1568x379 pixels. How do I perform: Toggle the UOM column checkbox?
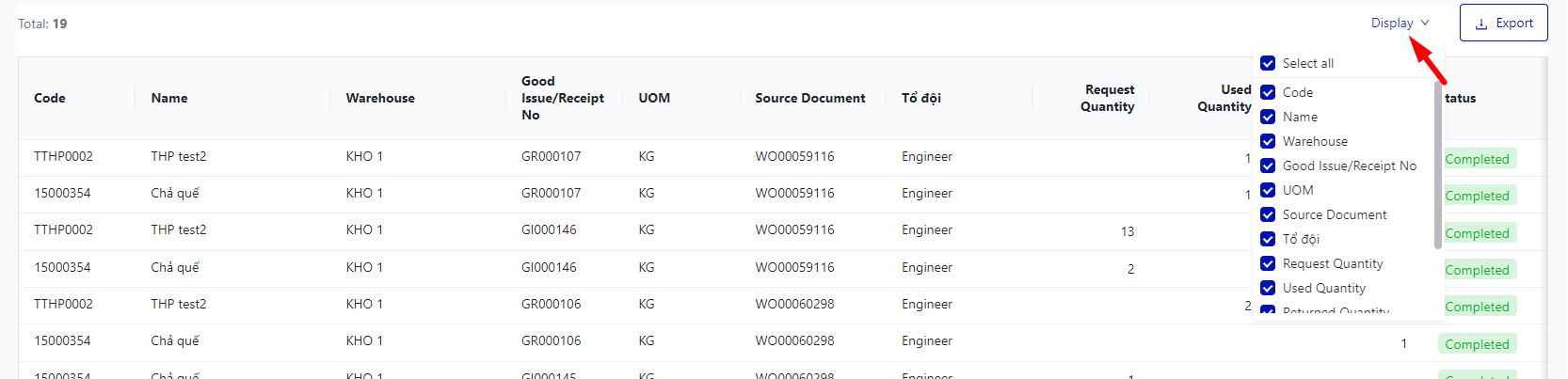[1268, 190]
